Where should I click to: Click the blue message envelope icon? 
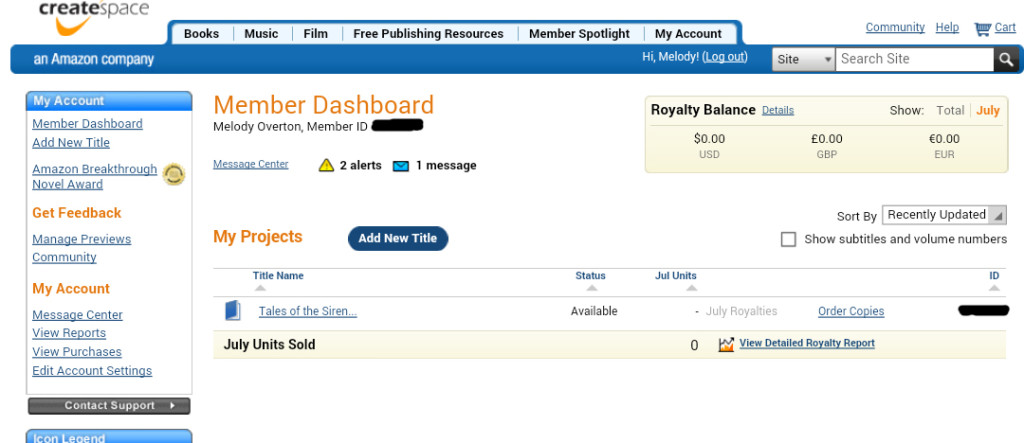coord(401,165)
